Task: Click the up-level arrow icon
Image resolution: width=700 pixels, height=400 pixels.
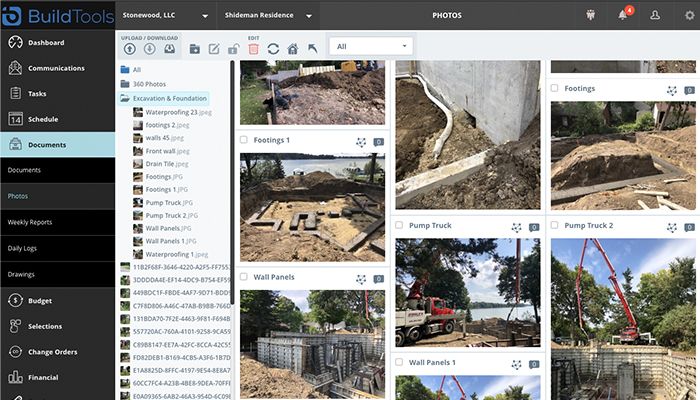Action: coord(312,48)
